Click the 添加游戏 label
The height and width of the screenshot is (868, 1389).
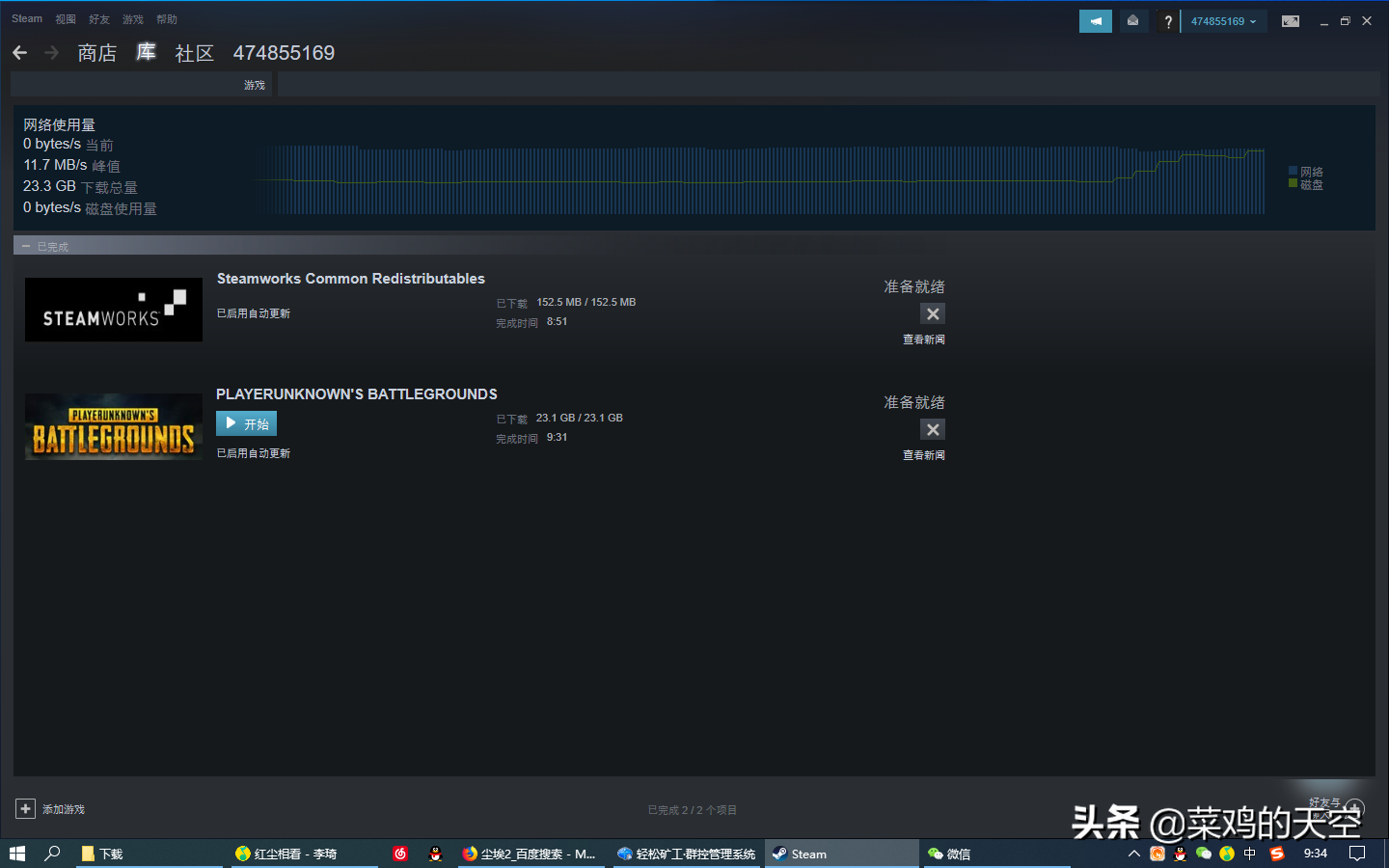pyautogui.click(x=64, y=809)
